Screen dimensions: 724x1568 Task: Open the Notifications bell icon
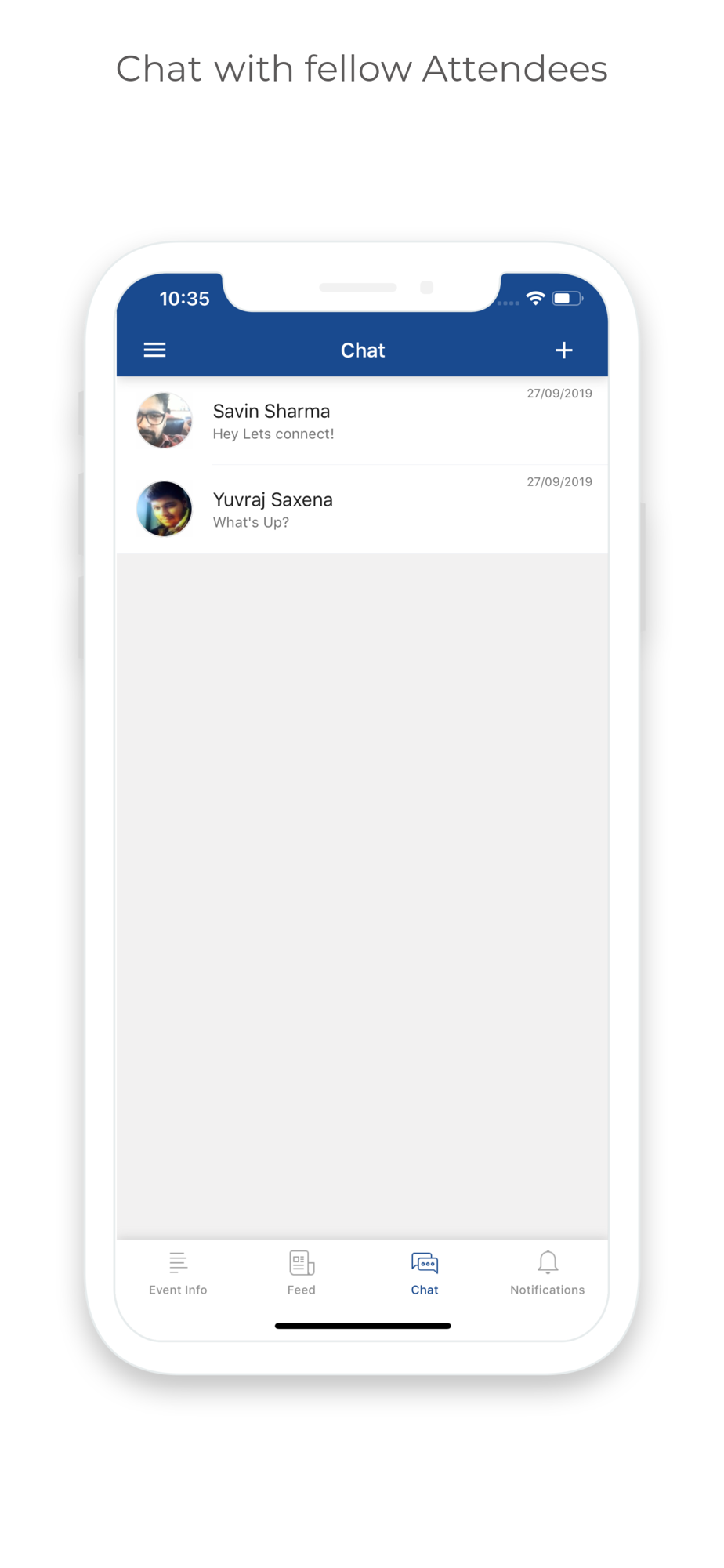(x=548, y=1262)
